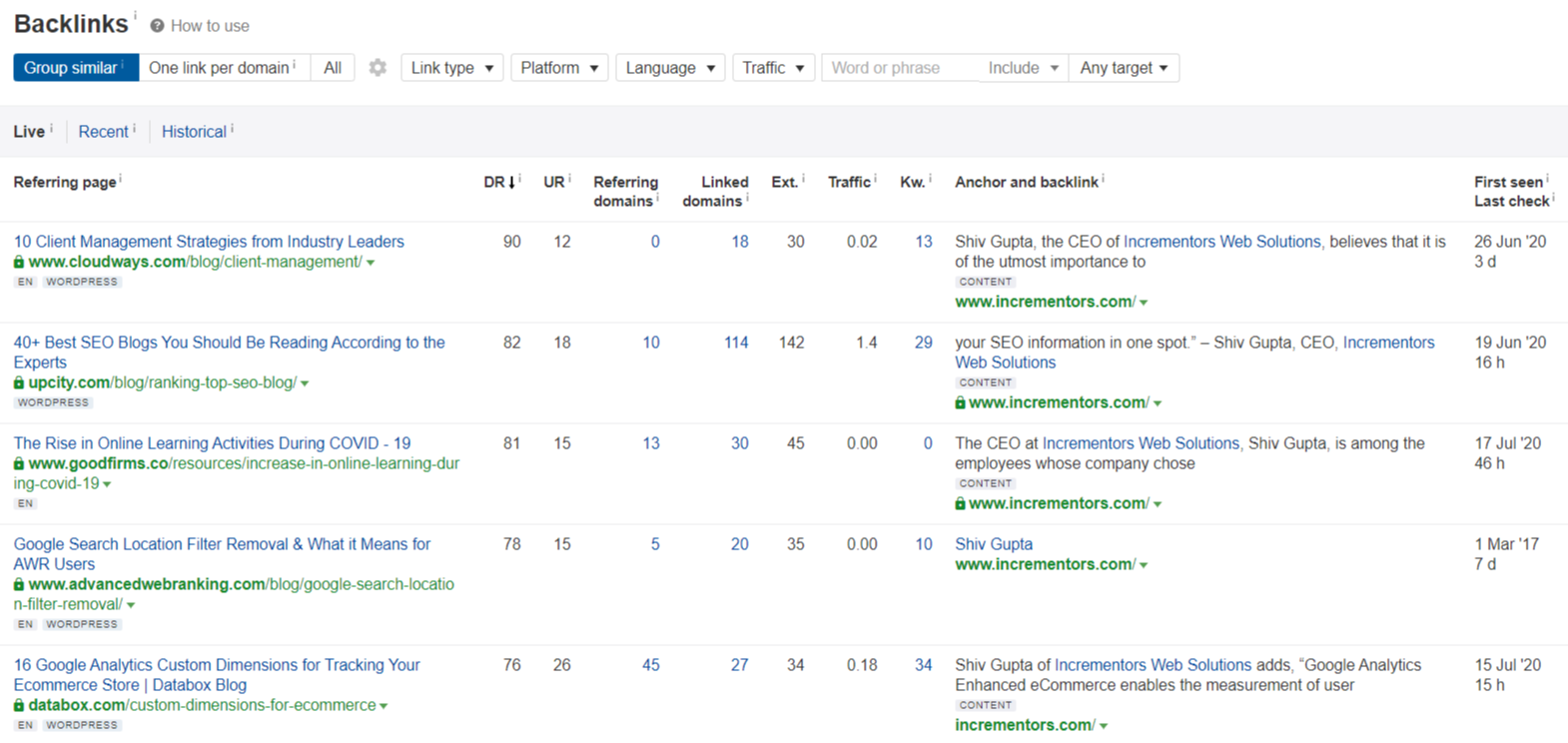
Task: Open the databox.com custom-dimensions URL
Action: pos(202,705)
